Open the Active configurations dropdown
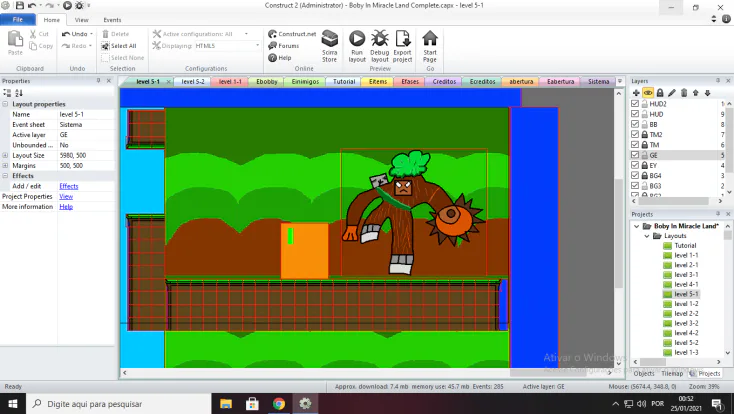The image size is (734, 414). (x=246, y=34)
